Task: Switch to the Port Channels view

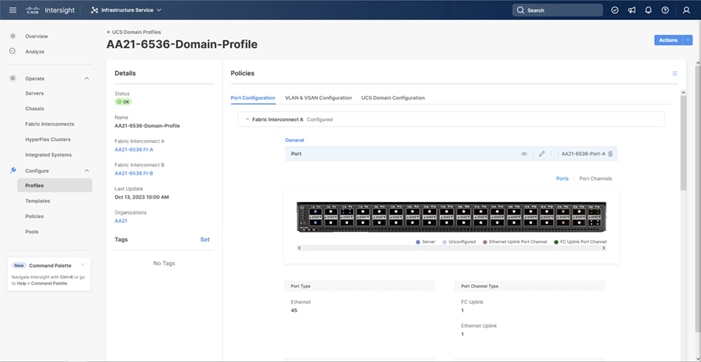Action: pos(595,179)
